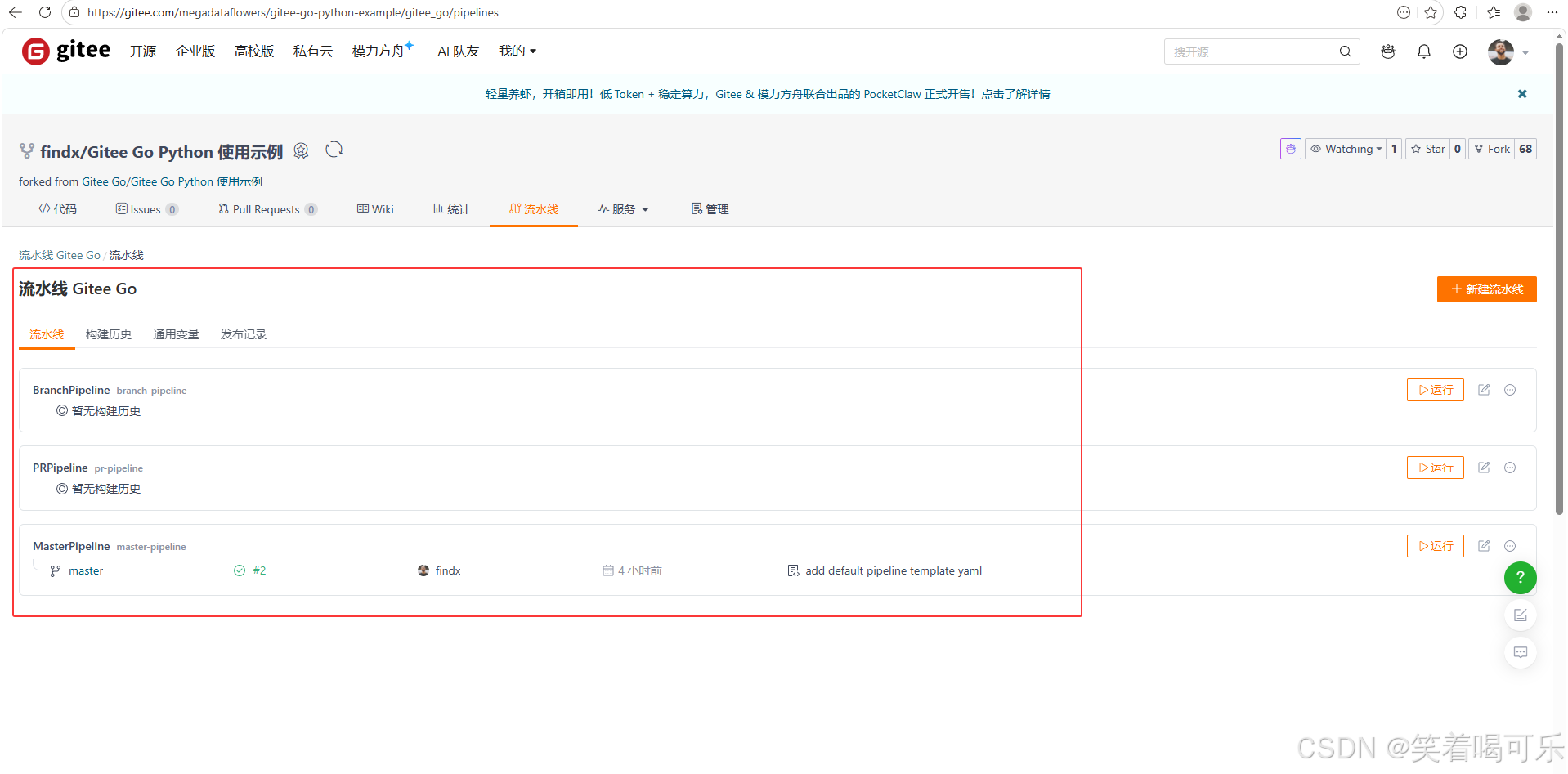1568x774 pixels.
Task: Open the 企业版 nav item
Action: (195, 51)
